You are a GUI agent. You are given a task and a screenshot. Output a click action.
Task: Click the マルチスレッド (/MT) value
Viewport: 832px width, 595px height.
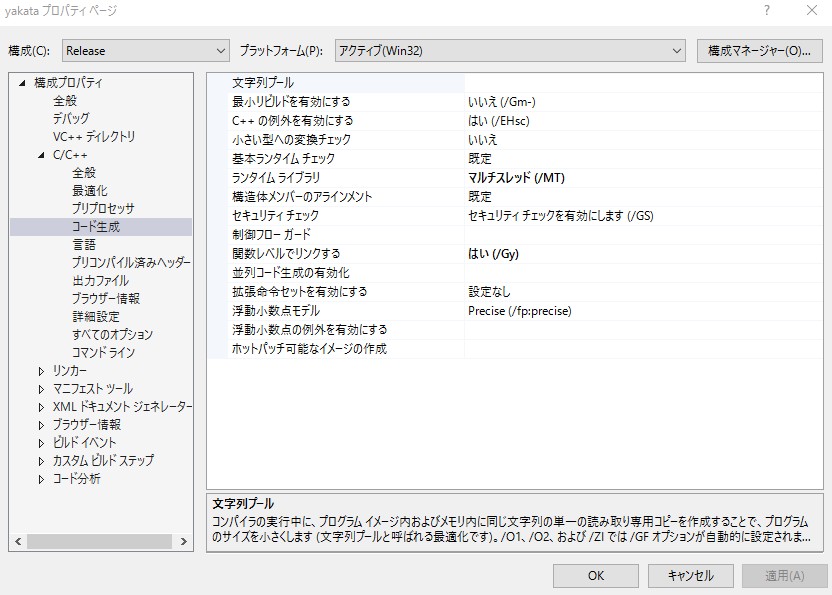[x=516, y=178]
